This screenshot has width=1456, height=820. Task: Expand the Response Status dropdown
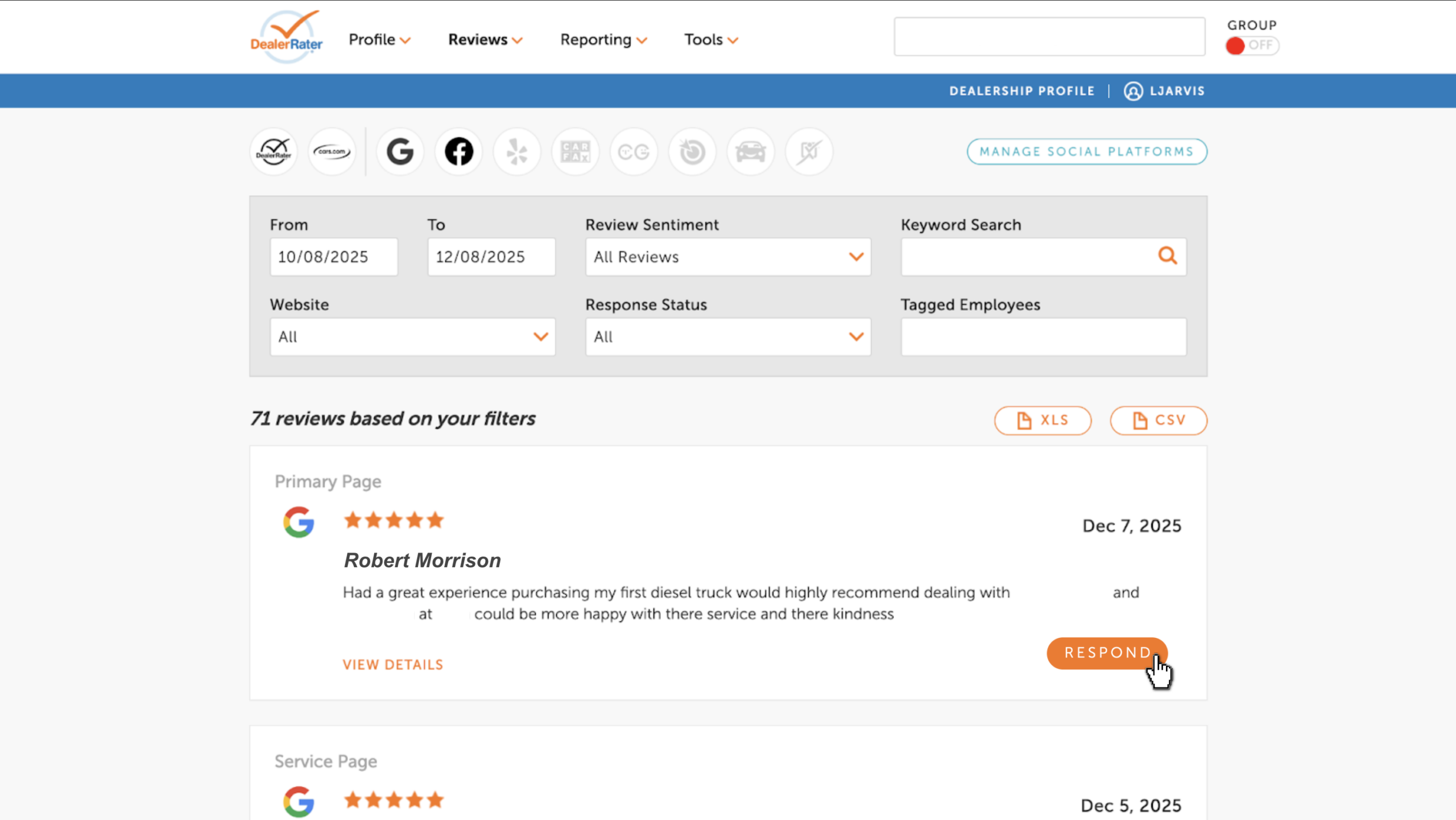tap(728, 337)
